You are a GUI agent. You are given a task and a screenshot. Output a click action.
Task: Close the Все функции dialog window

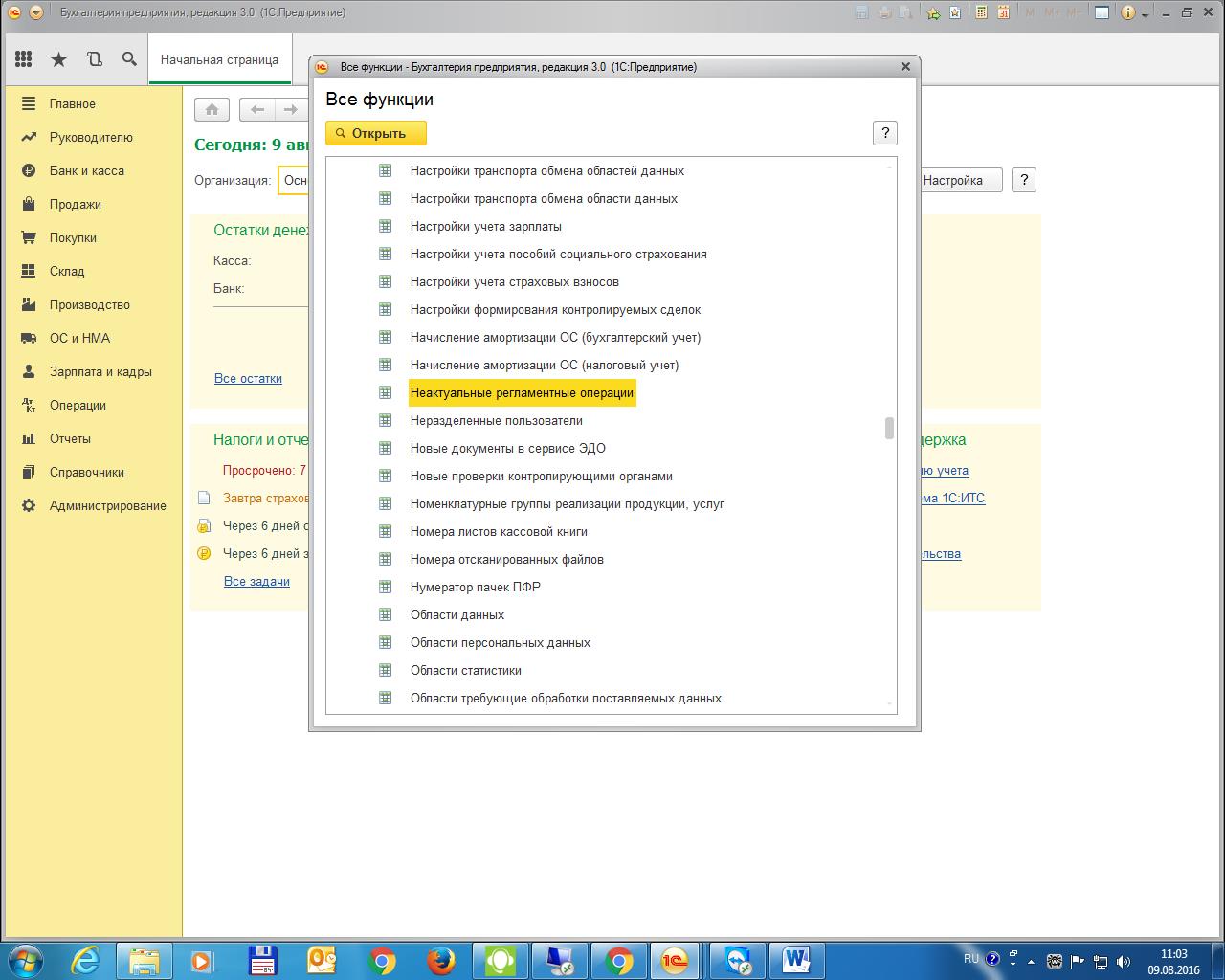click(x=905, y=67)
